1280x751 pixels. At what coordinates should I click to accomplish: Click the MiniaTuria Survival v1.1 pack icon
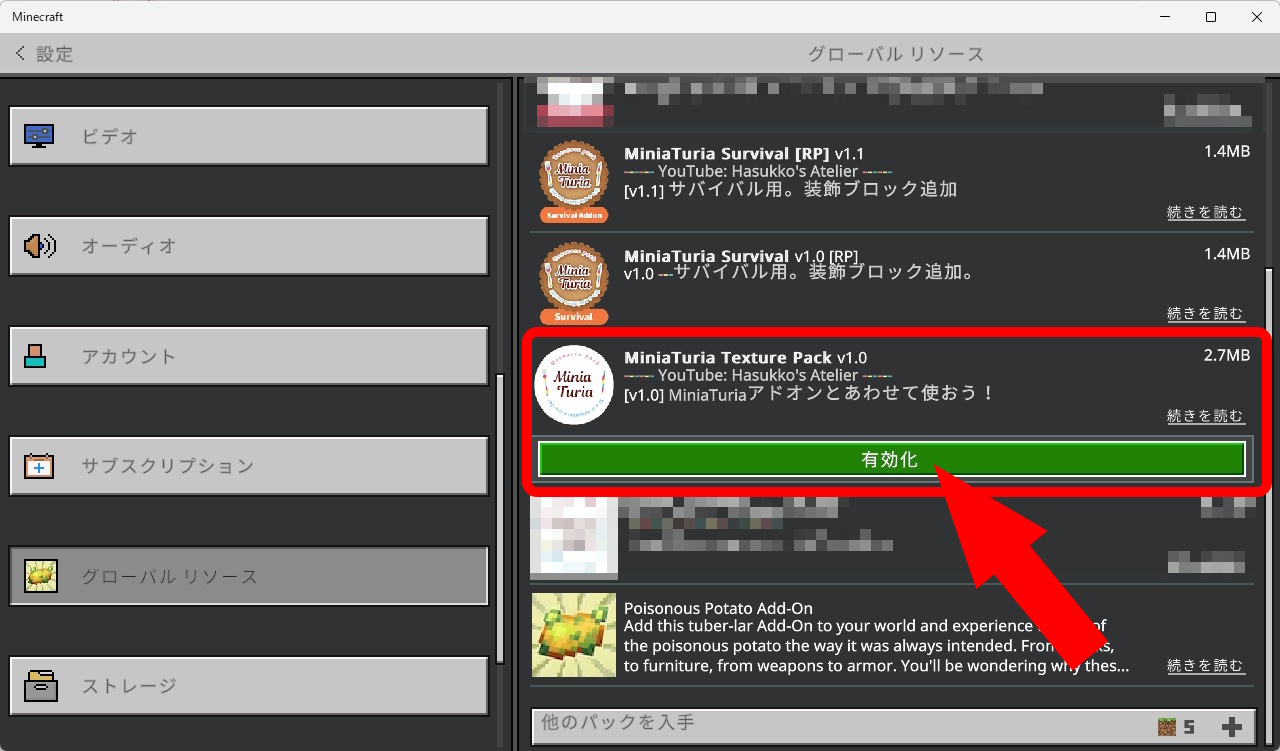click(x=573, y=181)
